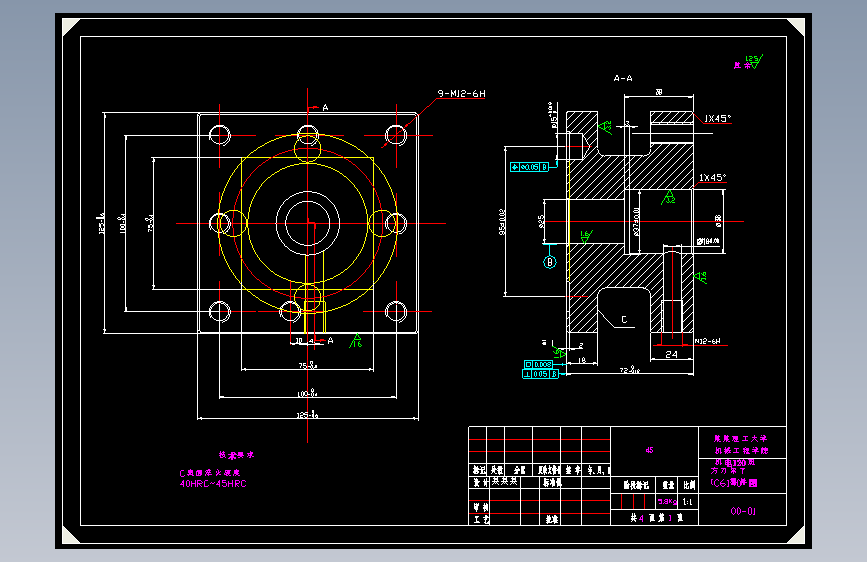The image size is (867, 562).
Task: Select the horizontal 125 dimension text
Action: 307,414
